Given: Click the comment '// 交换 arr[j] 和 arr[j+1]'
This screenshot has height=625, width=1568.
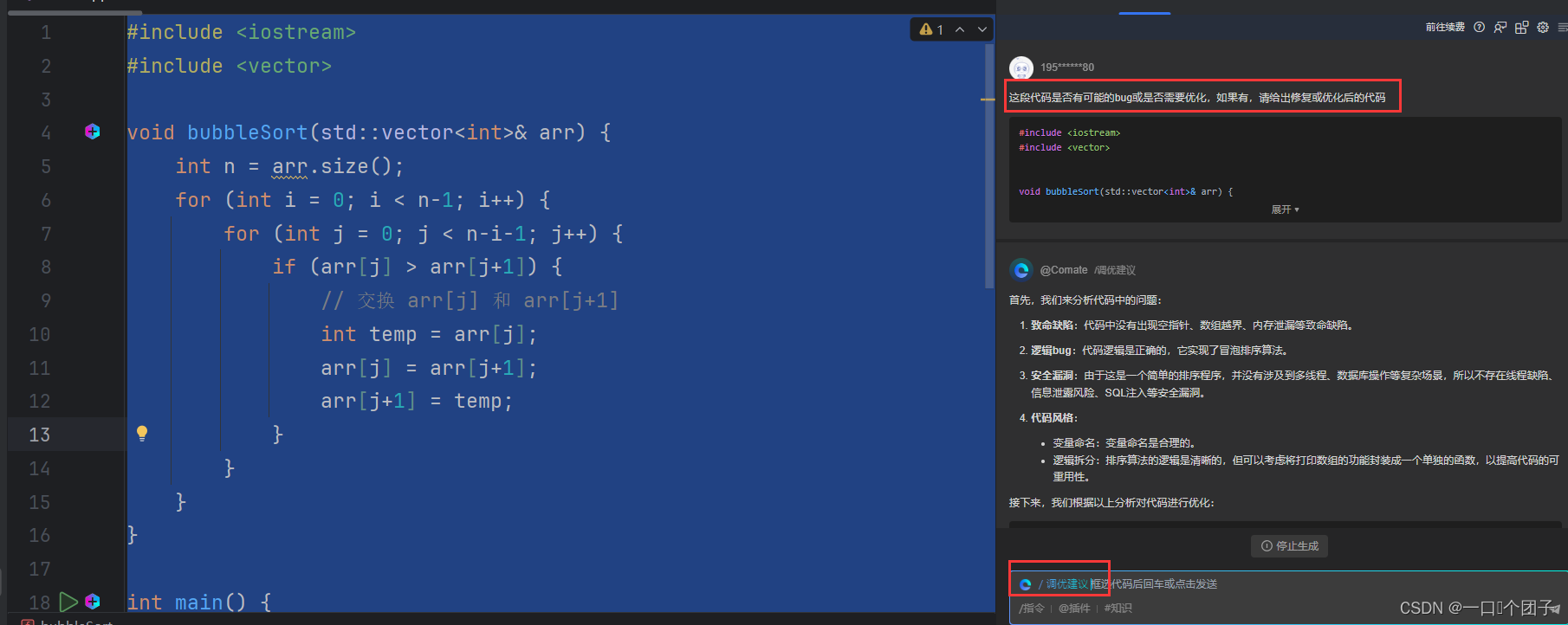Looking at the screenshot, I should tap(470, 300).
